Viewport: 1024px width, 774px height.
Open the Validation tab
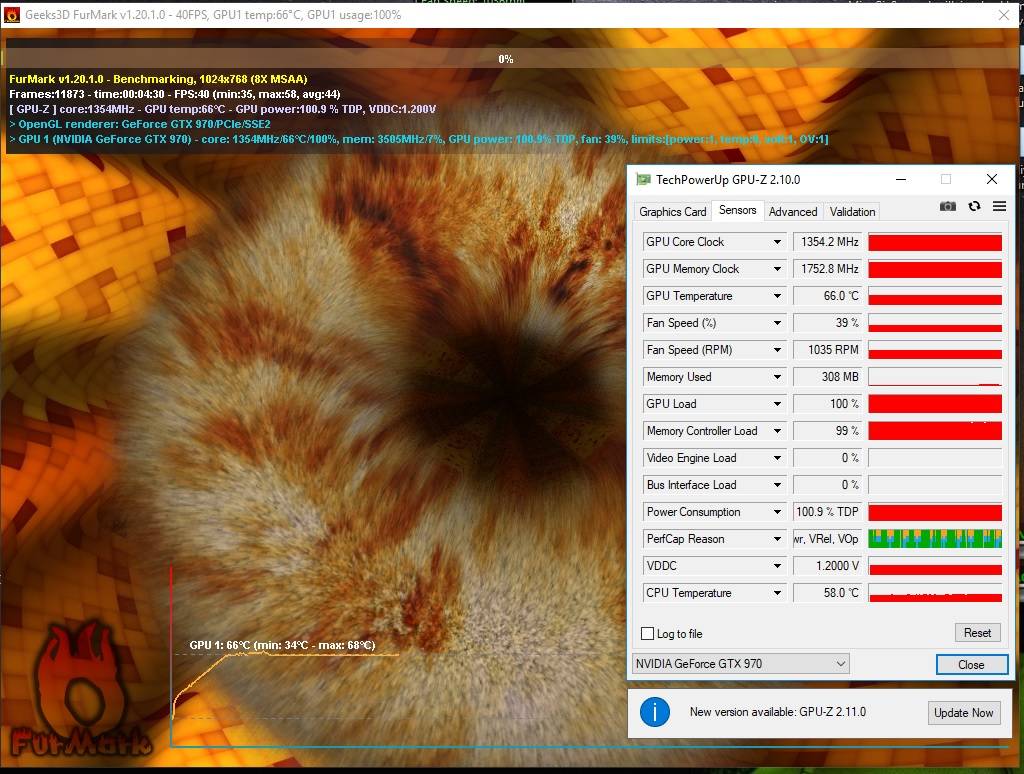[852, 212]
